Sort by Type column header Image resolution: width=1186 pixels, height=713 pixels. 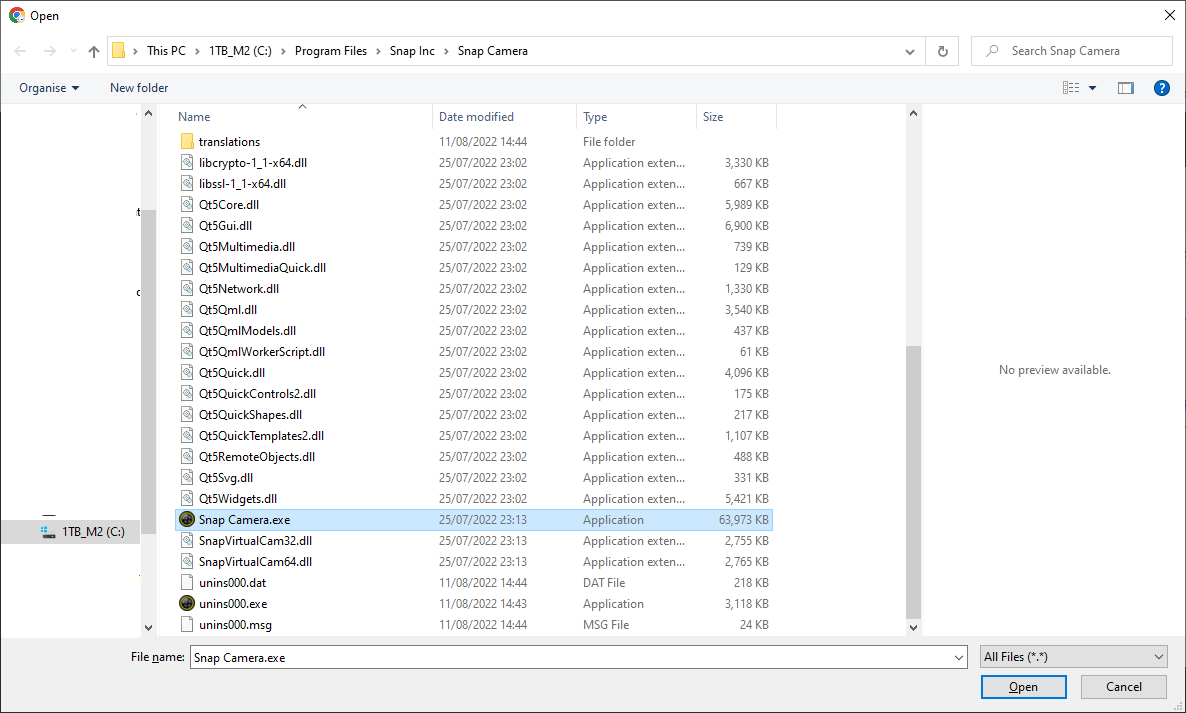(x=595, y=116)
